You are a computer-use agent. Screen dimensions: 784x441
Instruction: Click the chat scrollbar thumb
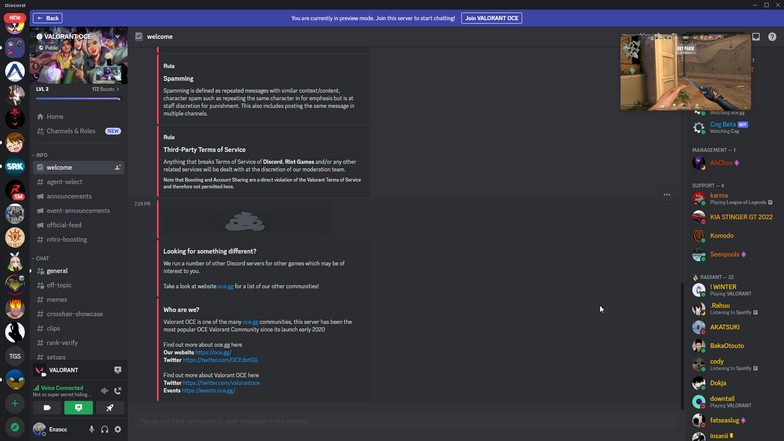coord(680,346)
